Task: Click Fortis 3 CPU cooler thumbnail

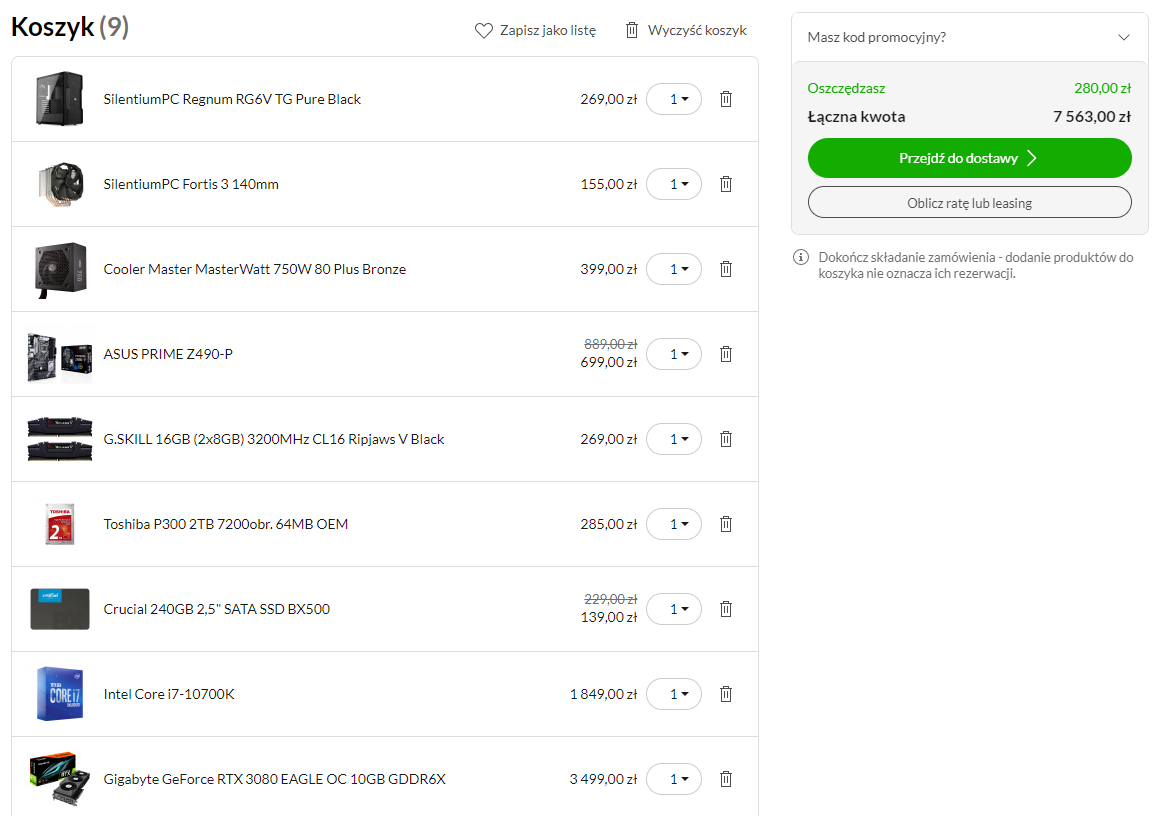Action: pos(60,184)
